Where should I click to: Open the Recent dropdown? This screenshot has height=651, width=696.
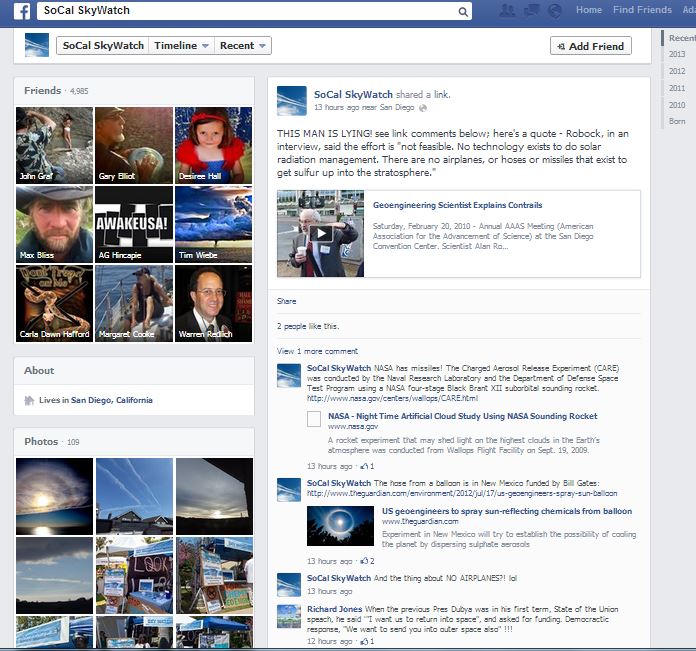click(x=243, y=46)
